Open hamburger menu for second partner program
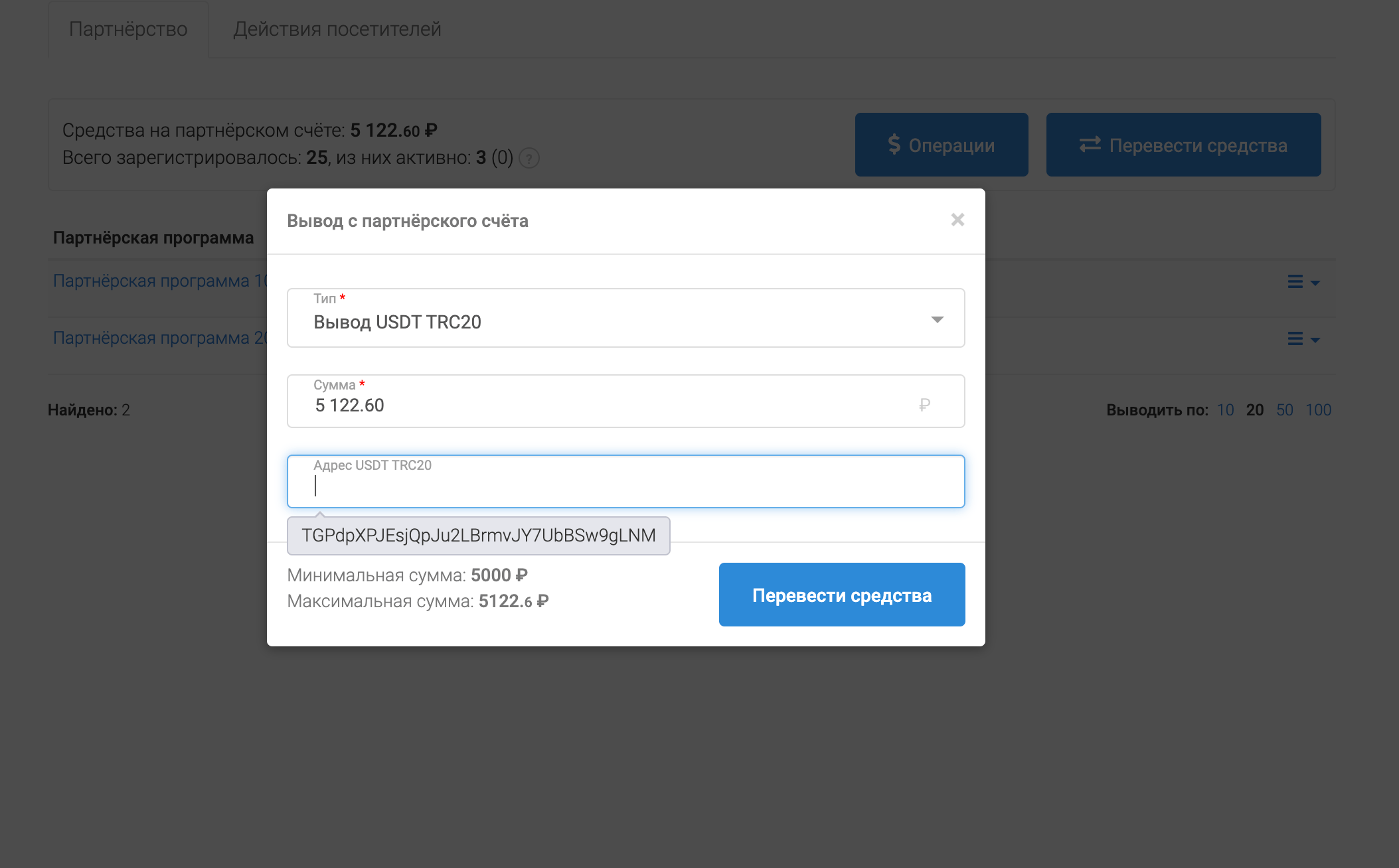Viewport: 1399px width, 868px height. (x=1295, y=339)
